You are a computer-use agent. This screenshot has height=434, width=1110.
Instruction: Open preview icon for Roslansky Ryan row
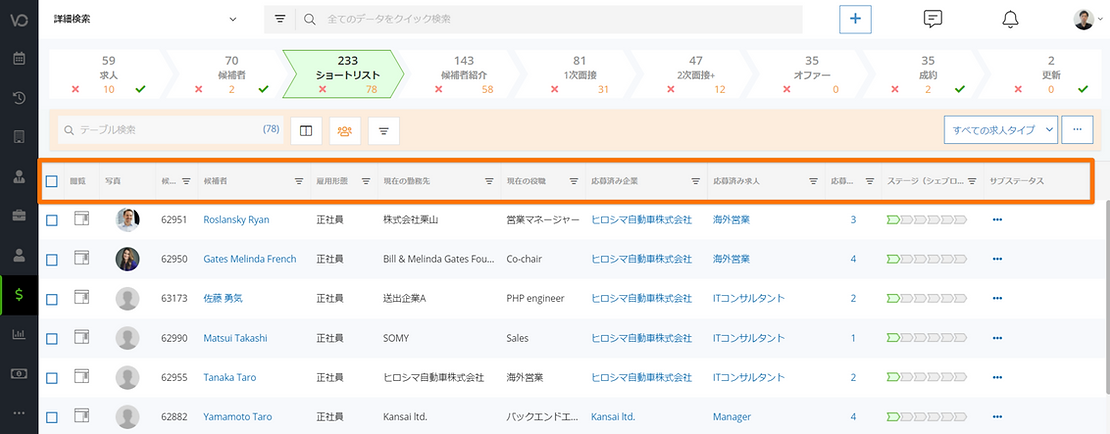point(82,219)
